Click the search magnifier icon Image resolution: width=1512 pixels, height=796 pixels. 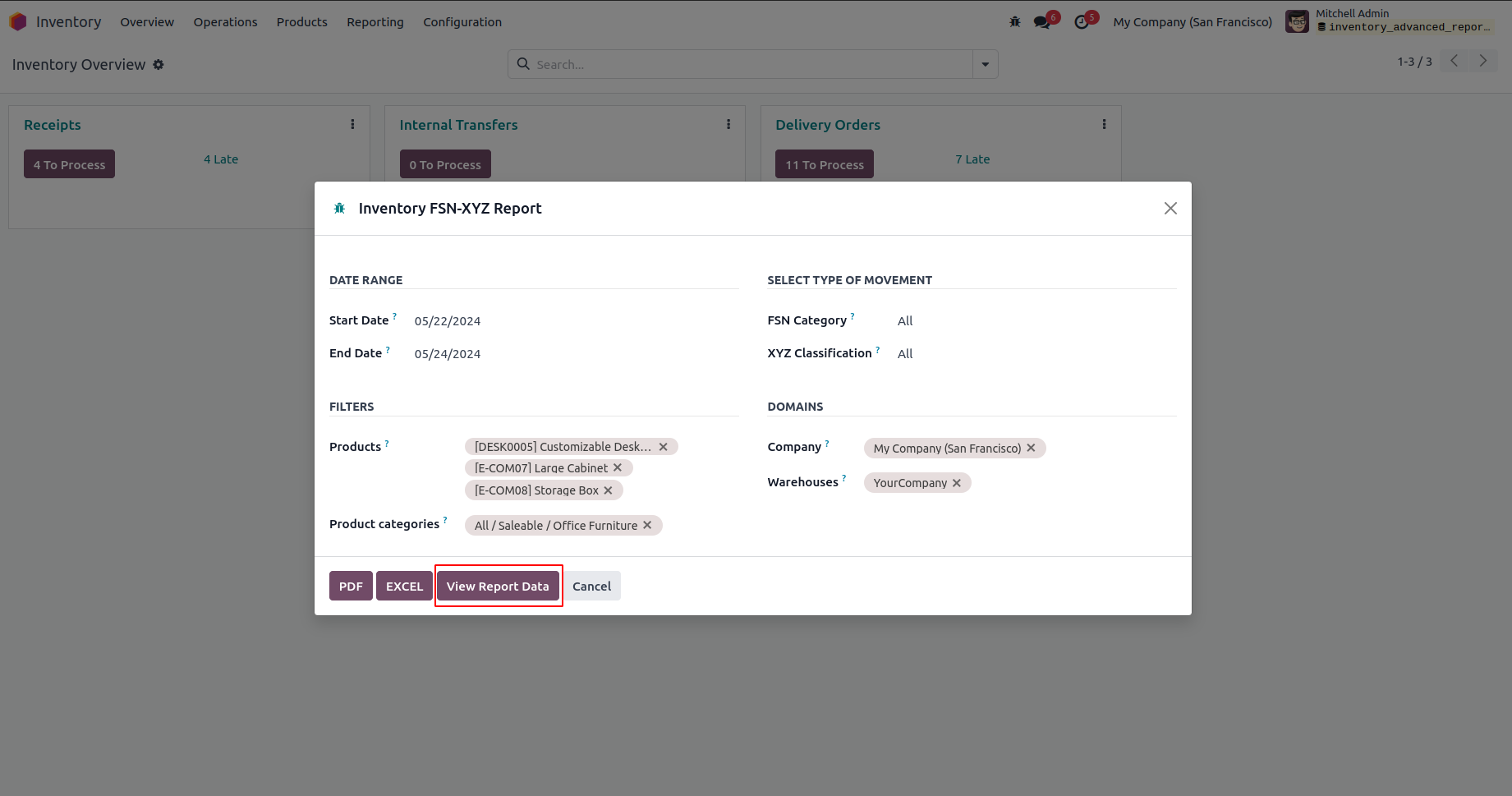click(x=523, y=63)
